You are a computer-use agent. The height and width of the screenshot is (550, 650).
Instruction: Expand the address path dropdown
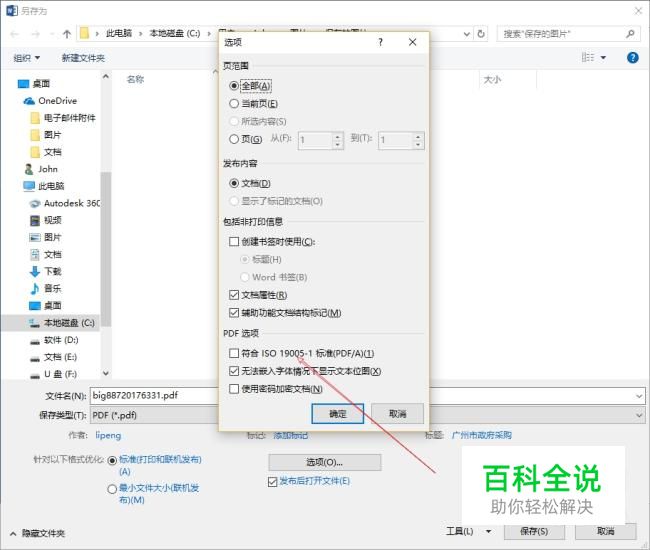[467, 34]
